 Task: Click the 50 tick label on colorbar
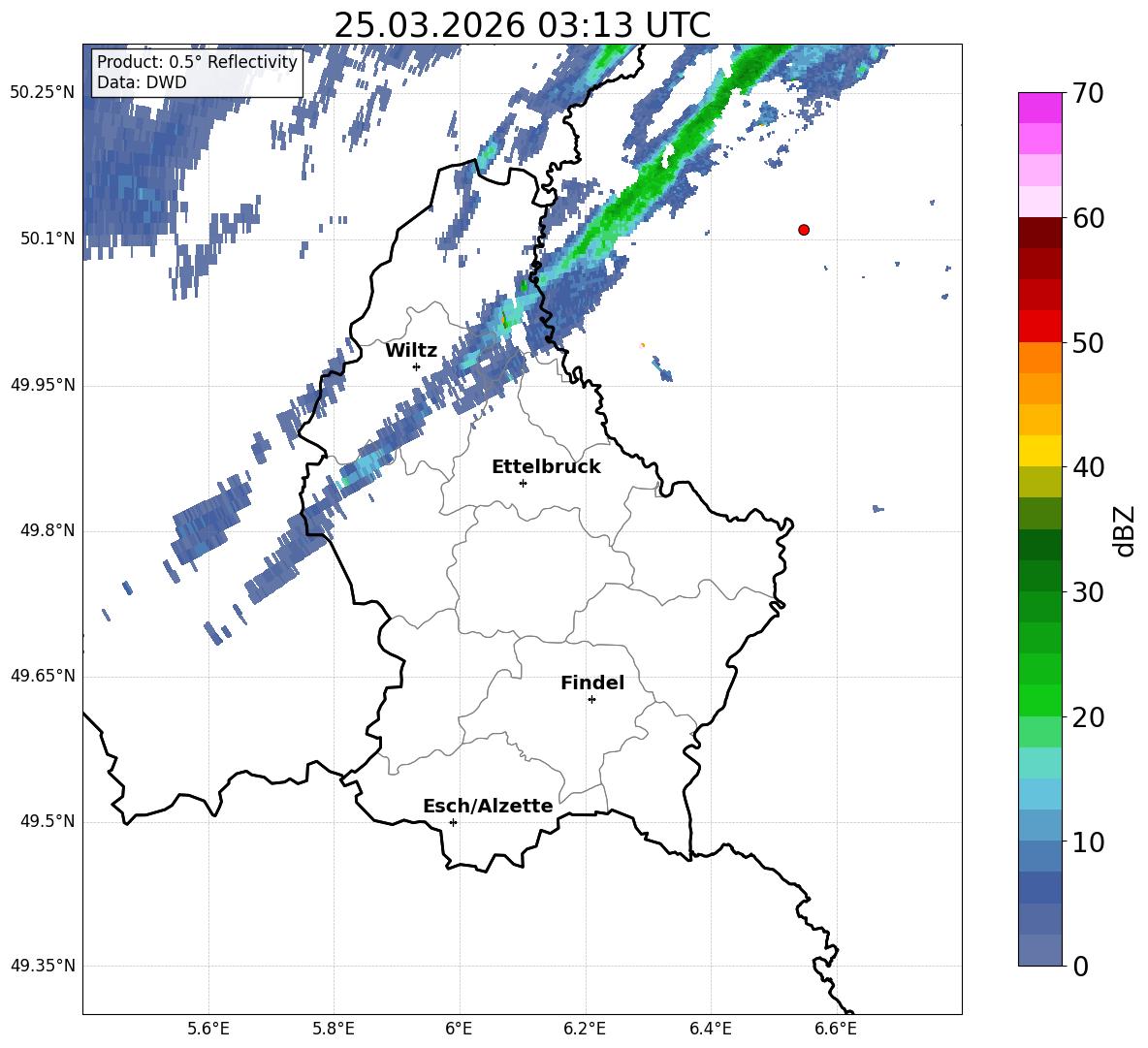(1087, 343)
